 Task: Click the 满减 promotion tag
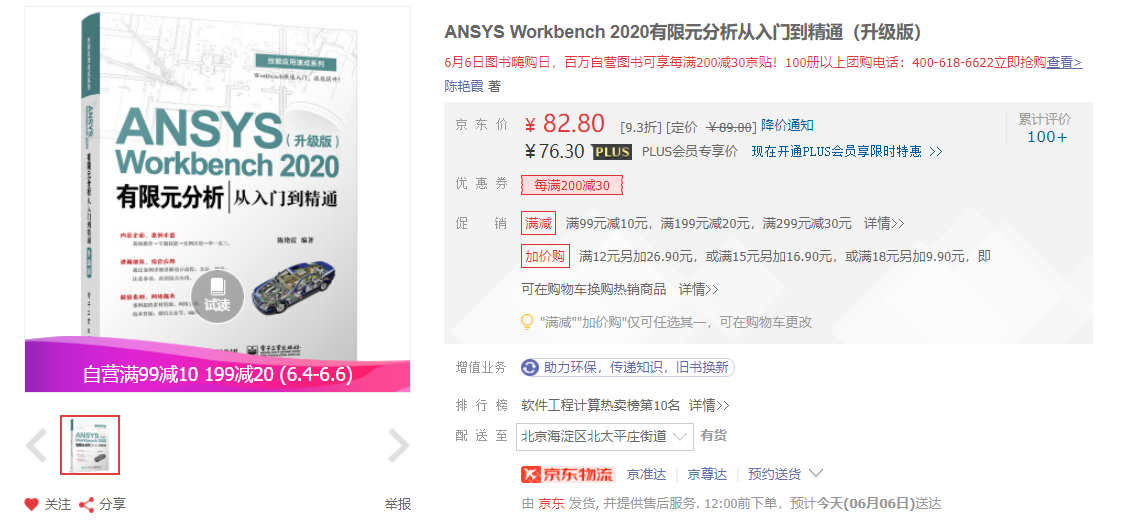point(539,224)
